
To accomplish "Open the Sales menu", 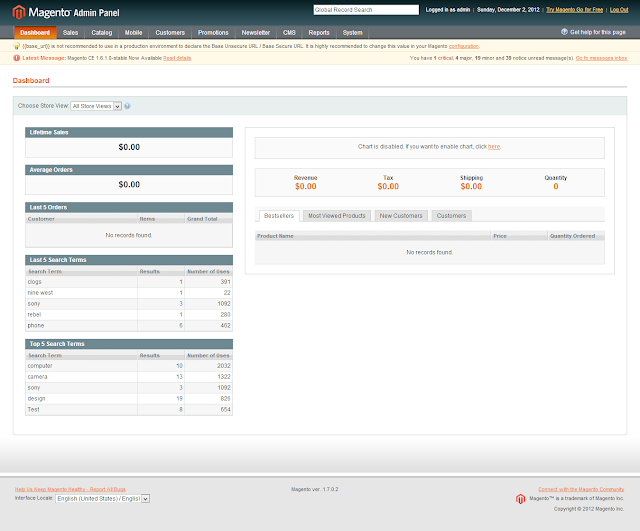I will tap(70, 33).
